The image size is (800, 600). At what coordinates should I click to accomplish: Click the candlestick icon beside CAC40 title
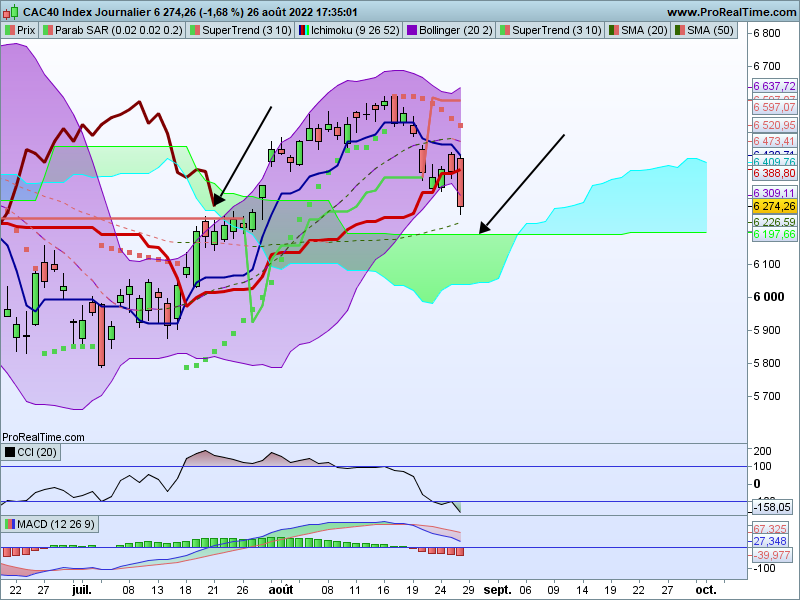click(x=11, y=11)
